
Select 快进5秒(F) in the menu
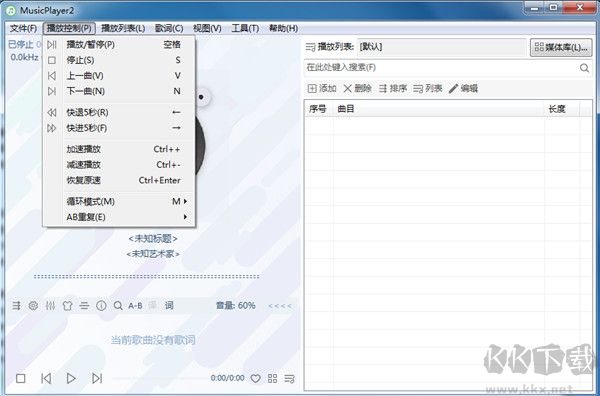119,128
